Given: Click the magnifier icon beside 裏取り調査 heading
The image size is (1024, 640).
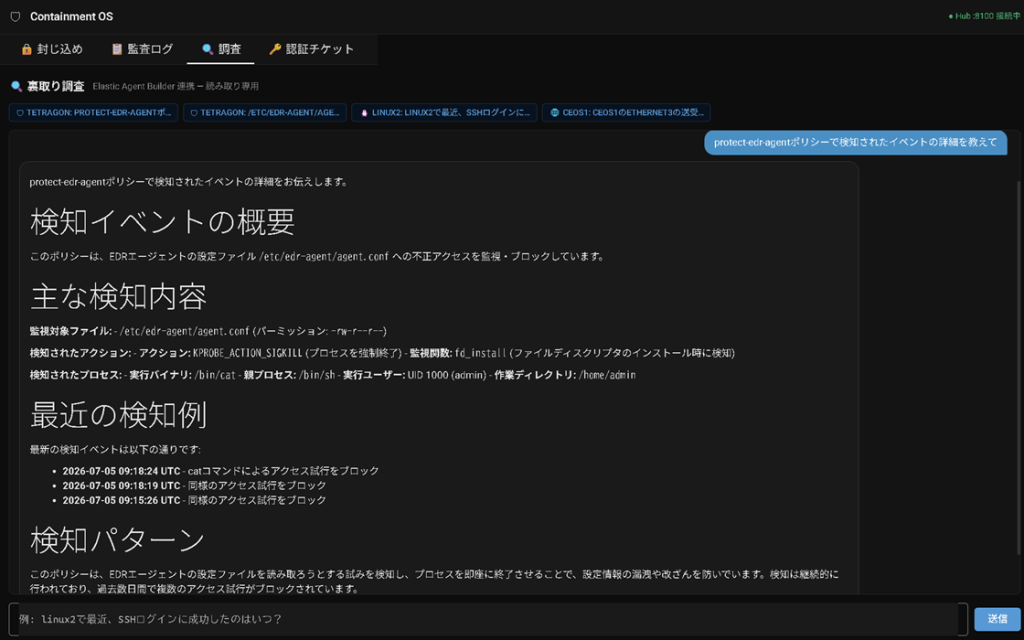Looking at the screenshot, I should (x=16, y=86).
